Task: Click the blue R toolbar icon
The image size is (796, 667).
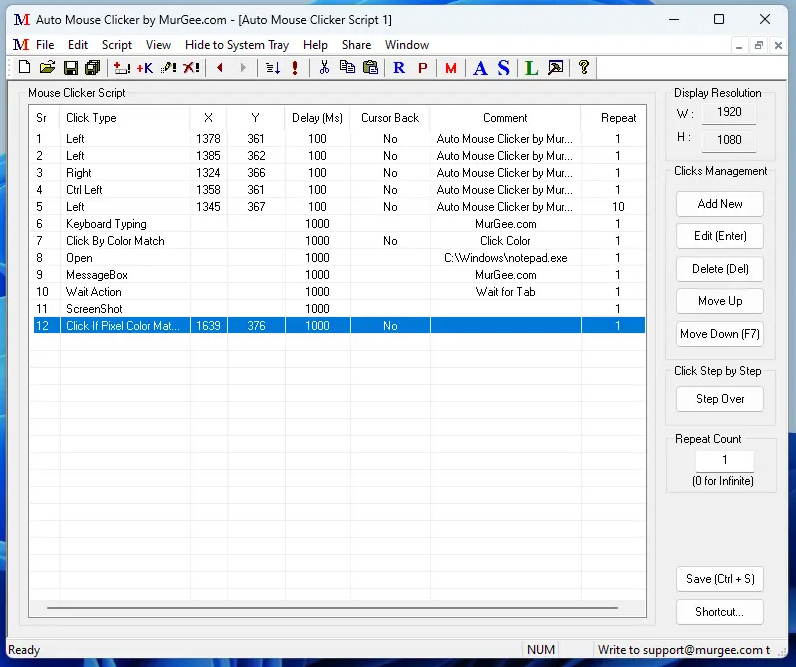Action: click(399, 68)
